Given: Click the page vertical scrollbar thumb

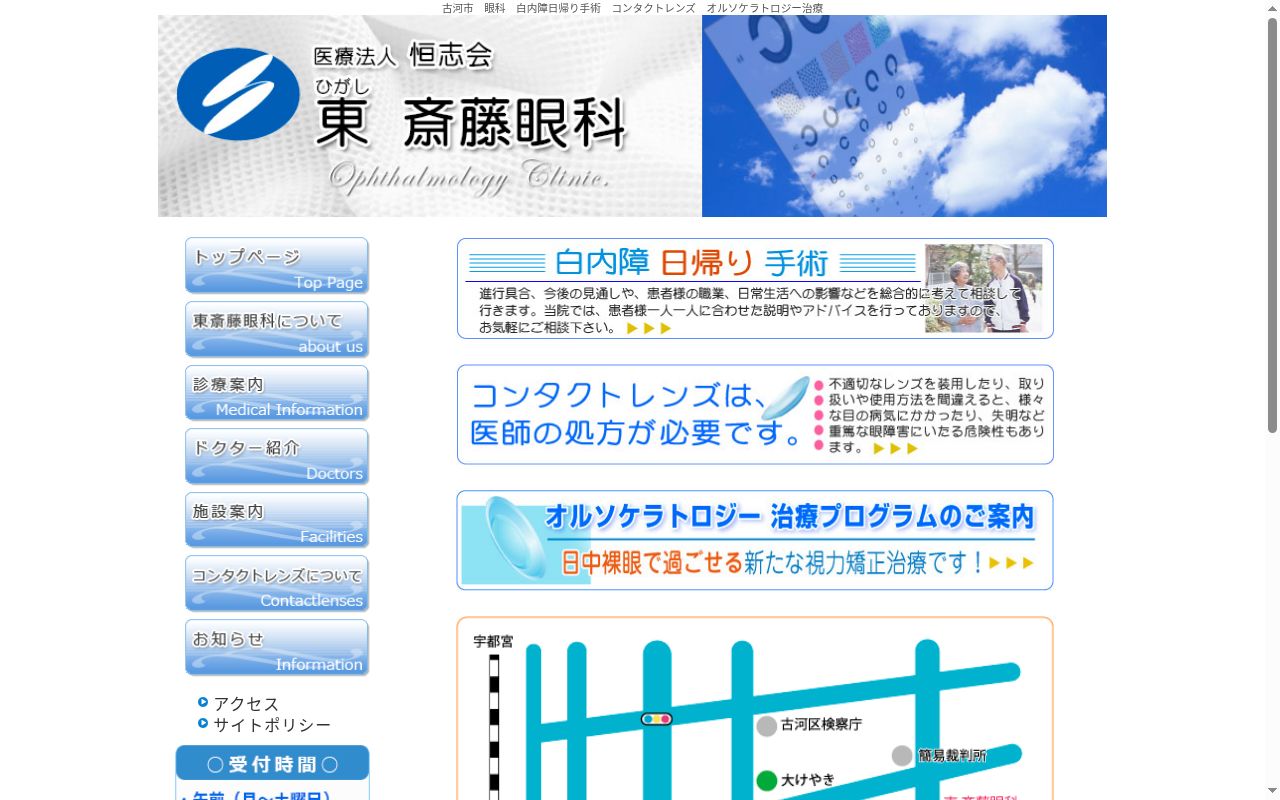Looking at the screenshot, I should click(1272, 225).
